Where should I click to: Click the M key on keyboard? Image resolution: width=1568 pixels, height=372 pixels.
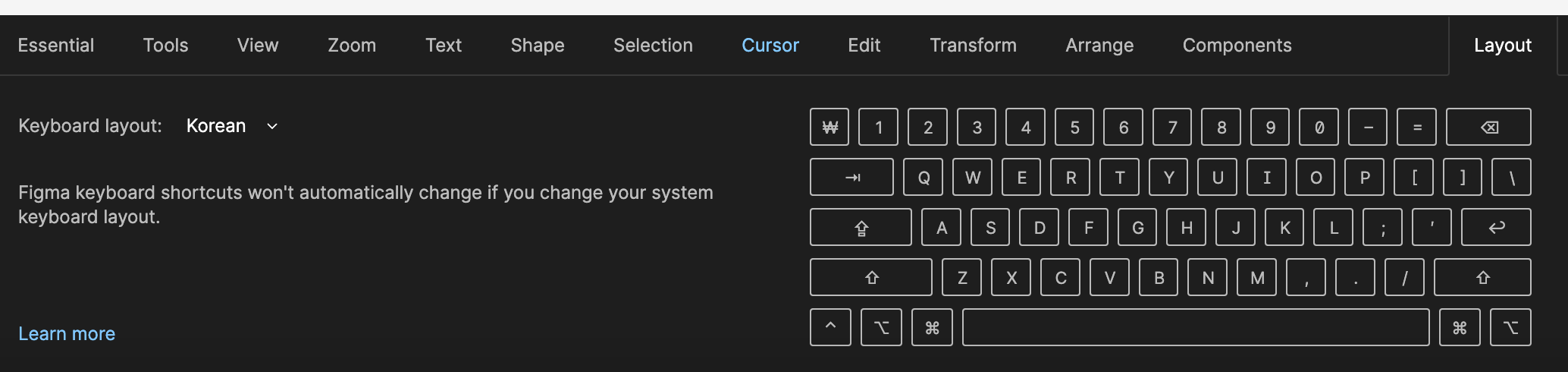click(1257, 277)
